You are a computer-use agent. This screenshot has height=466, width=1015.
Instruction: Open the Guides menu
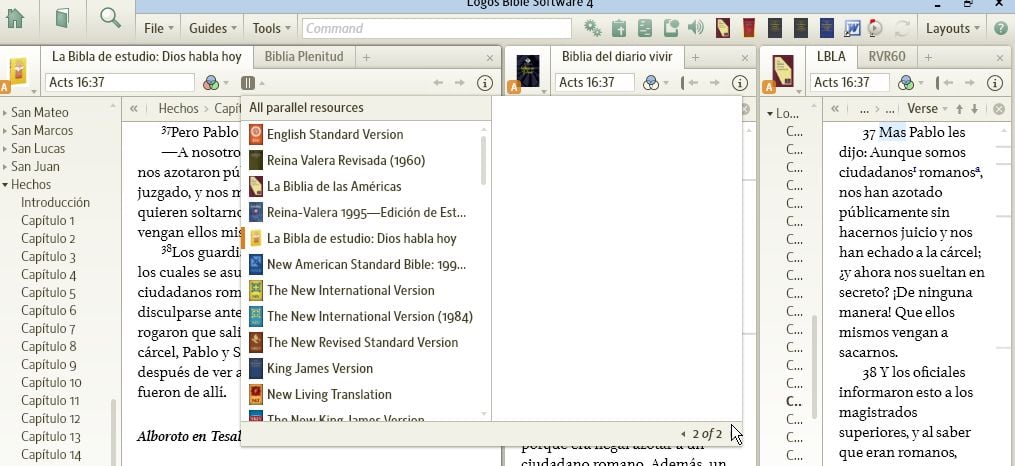pos(212,28)
